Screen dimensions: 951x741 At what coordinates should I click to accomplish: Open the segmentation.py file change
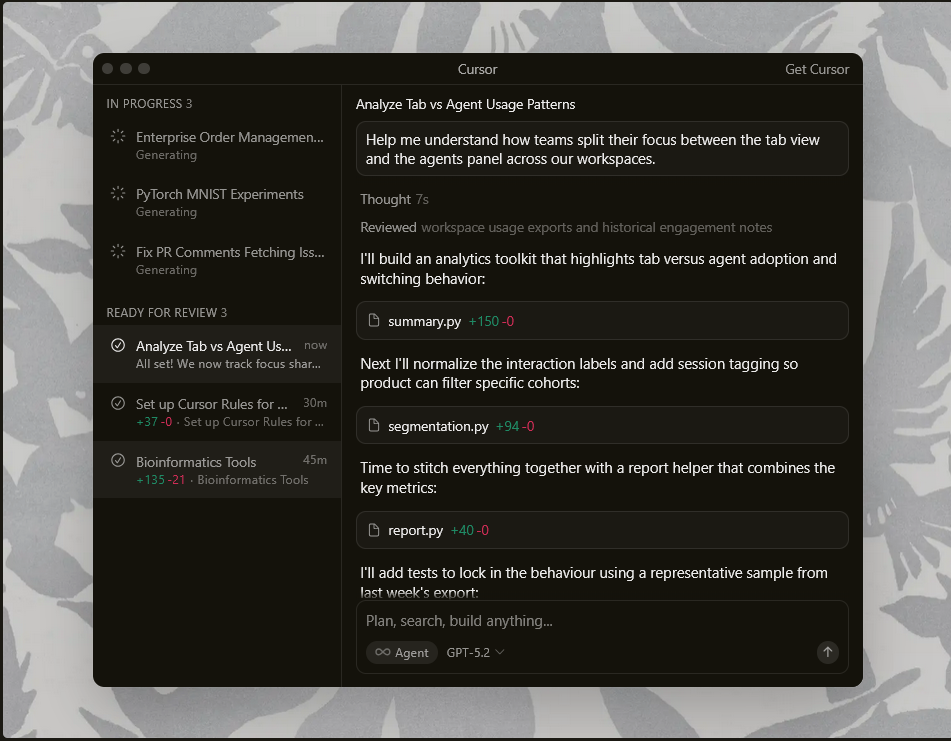[602, 426]
